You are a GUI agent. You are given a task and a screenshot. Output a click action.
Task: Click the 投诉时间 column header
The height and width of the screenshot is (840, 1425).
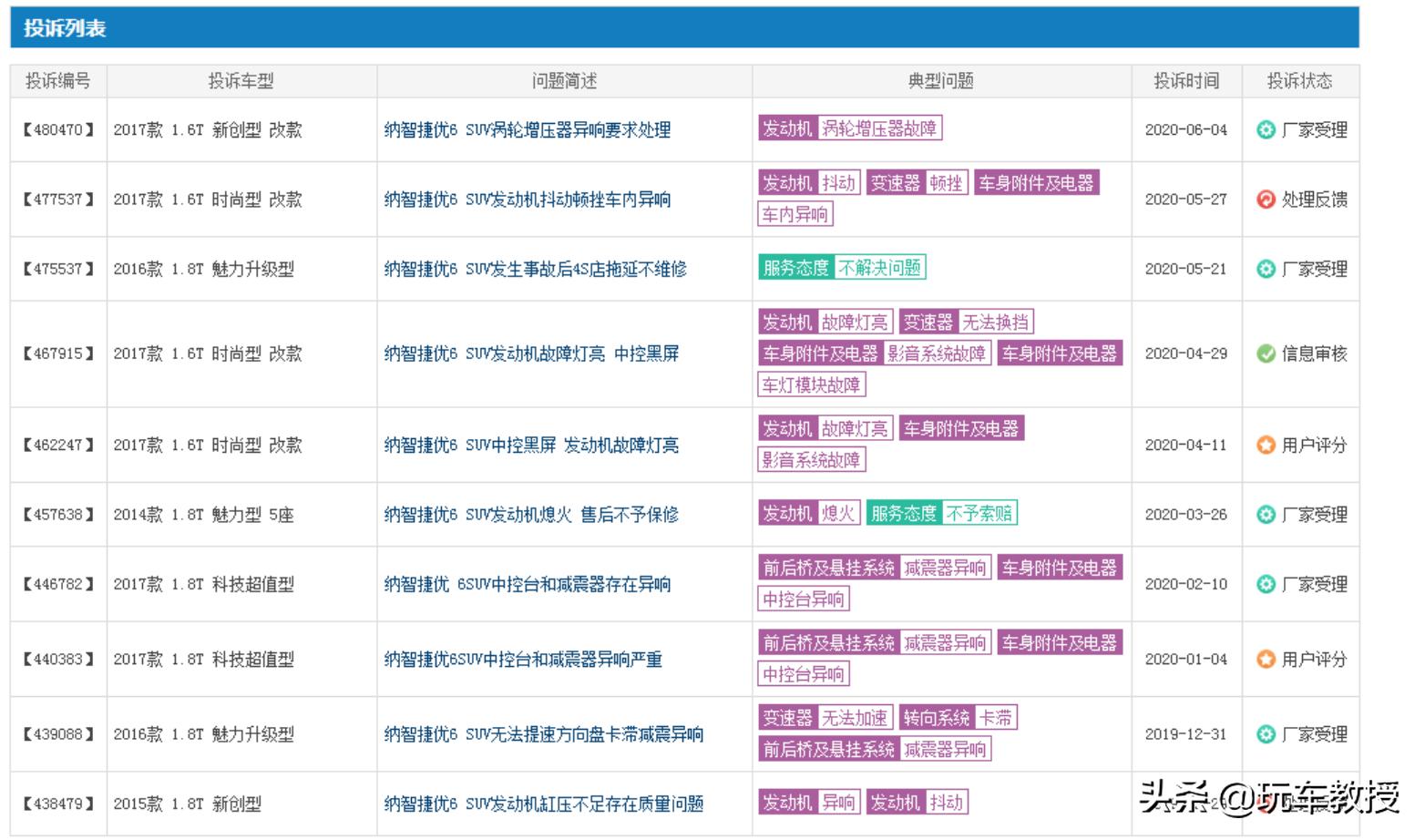click(1187, 81)
